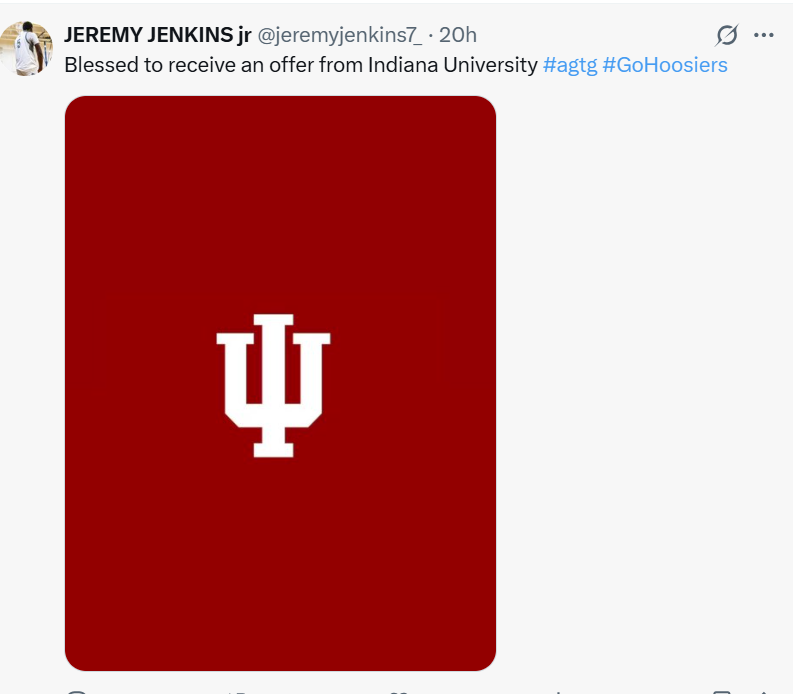793x694 pixels.
Task: Open Jeremy Jenkins' profile picture avatar
Action: click(27, 46)
